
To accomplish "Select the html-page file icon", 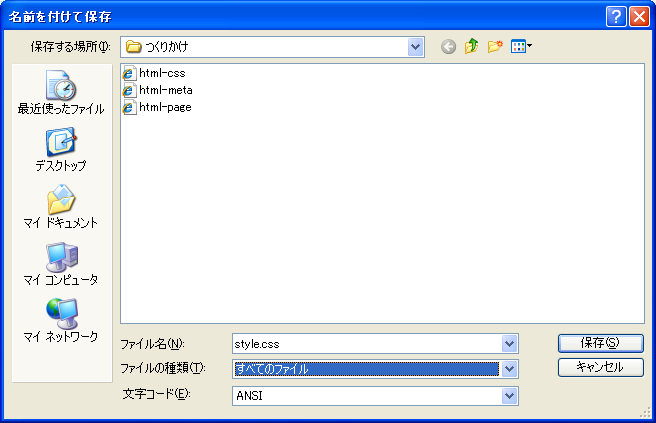I will [x=129, y=108].
